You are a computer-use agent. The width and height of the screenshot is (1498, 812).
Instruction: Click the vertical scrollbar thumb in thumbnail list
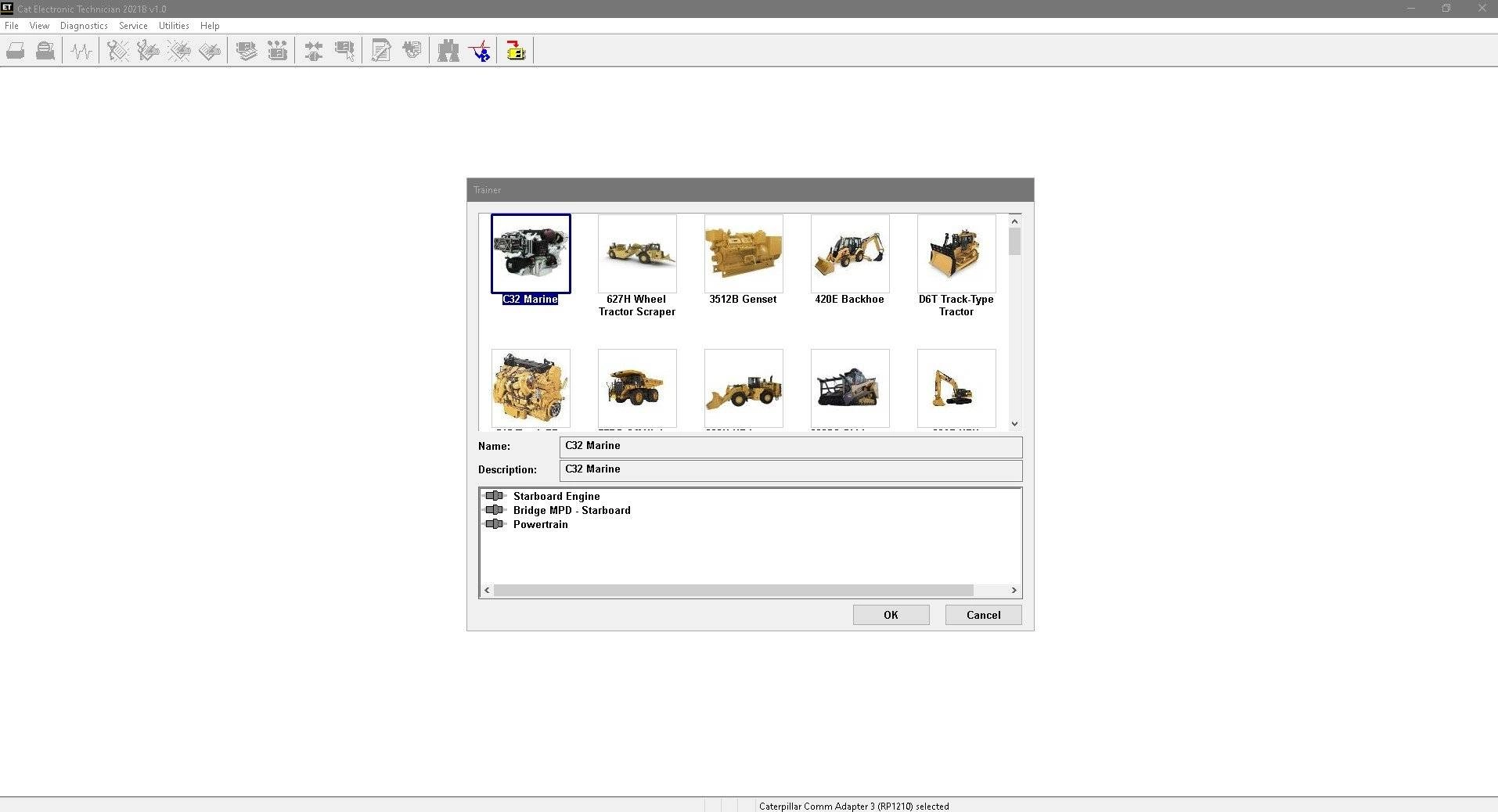[1014, 242]
